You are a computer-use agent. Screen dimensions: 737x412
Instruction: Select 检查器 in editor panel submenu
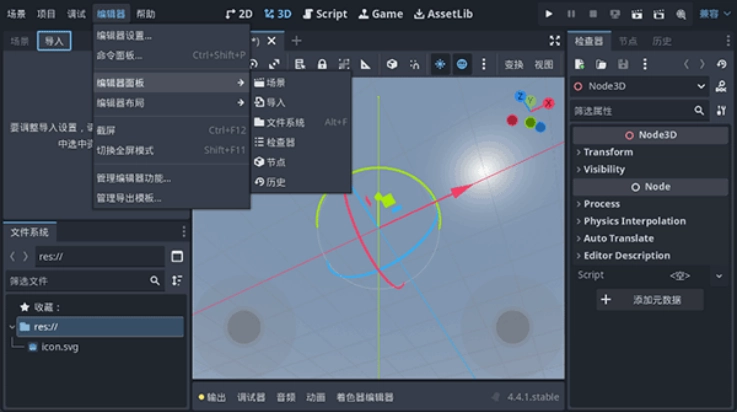[280, 142]
